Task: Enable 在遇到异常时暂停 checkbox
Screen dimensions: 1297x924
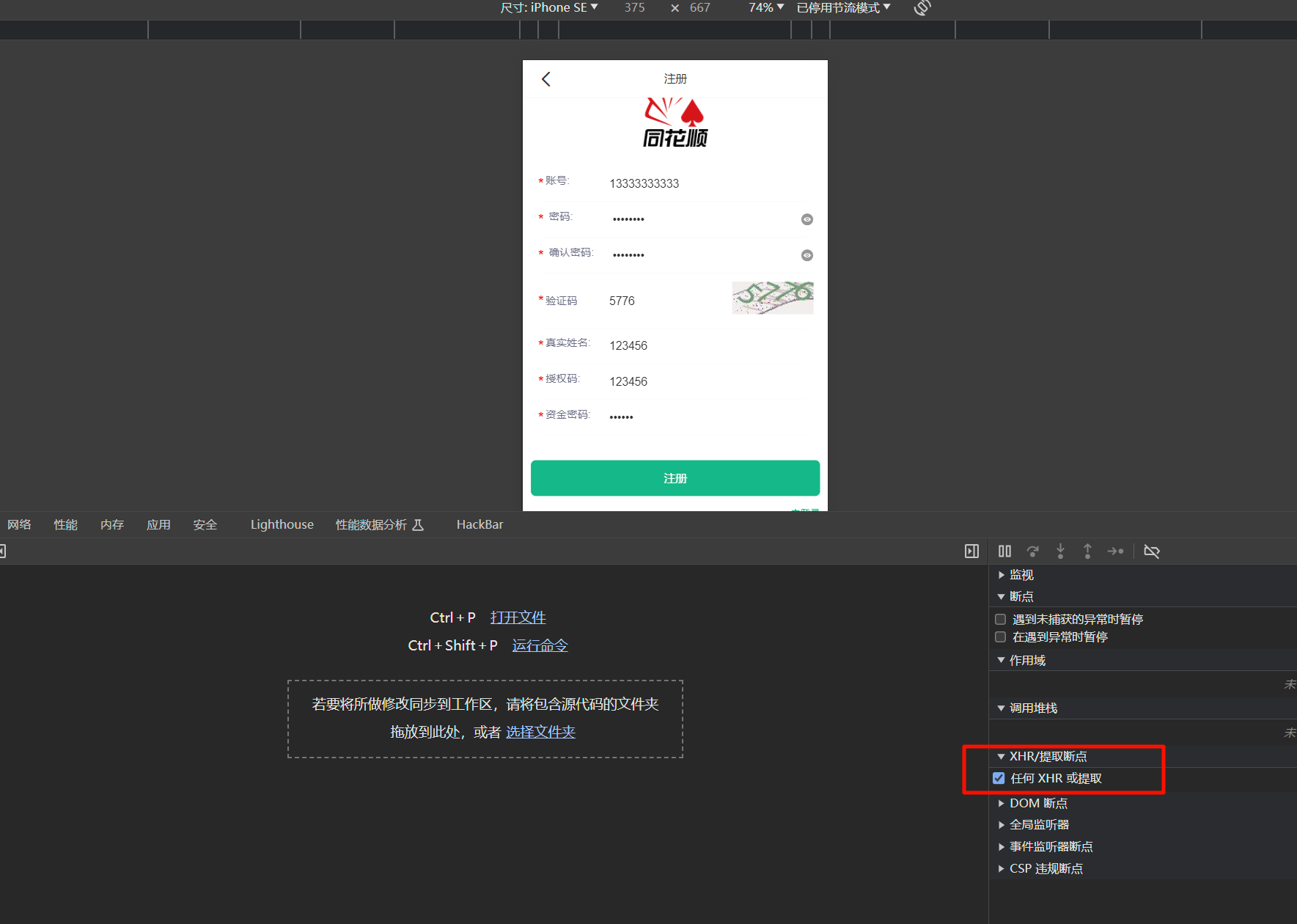Action: click(1000, 637)
